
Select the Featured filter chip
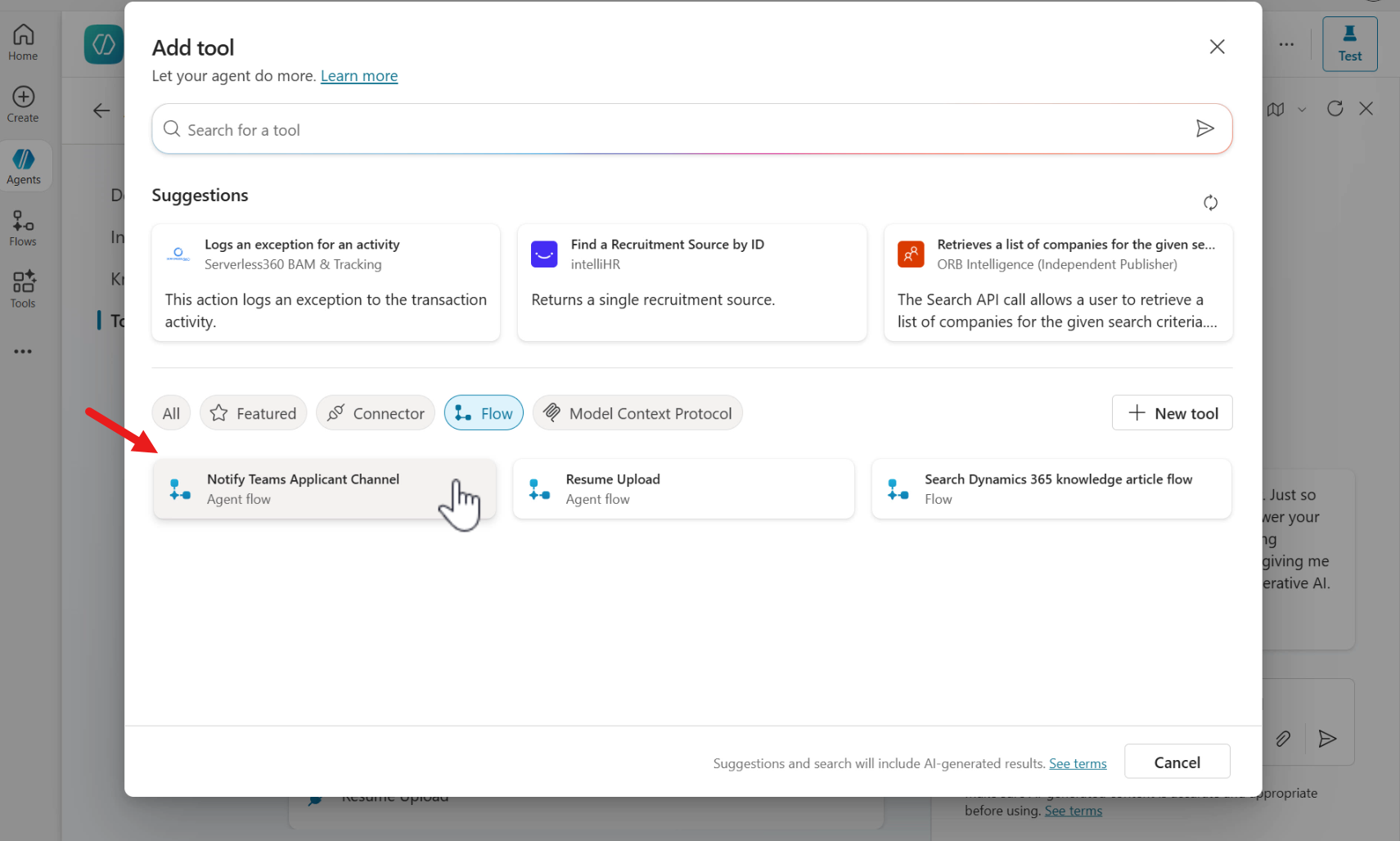(x=253, y=413)
